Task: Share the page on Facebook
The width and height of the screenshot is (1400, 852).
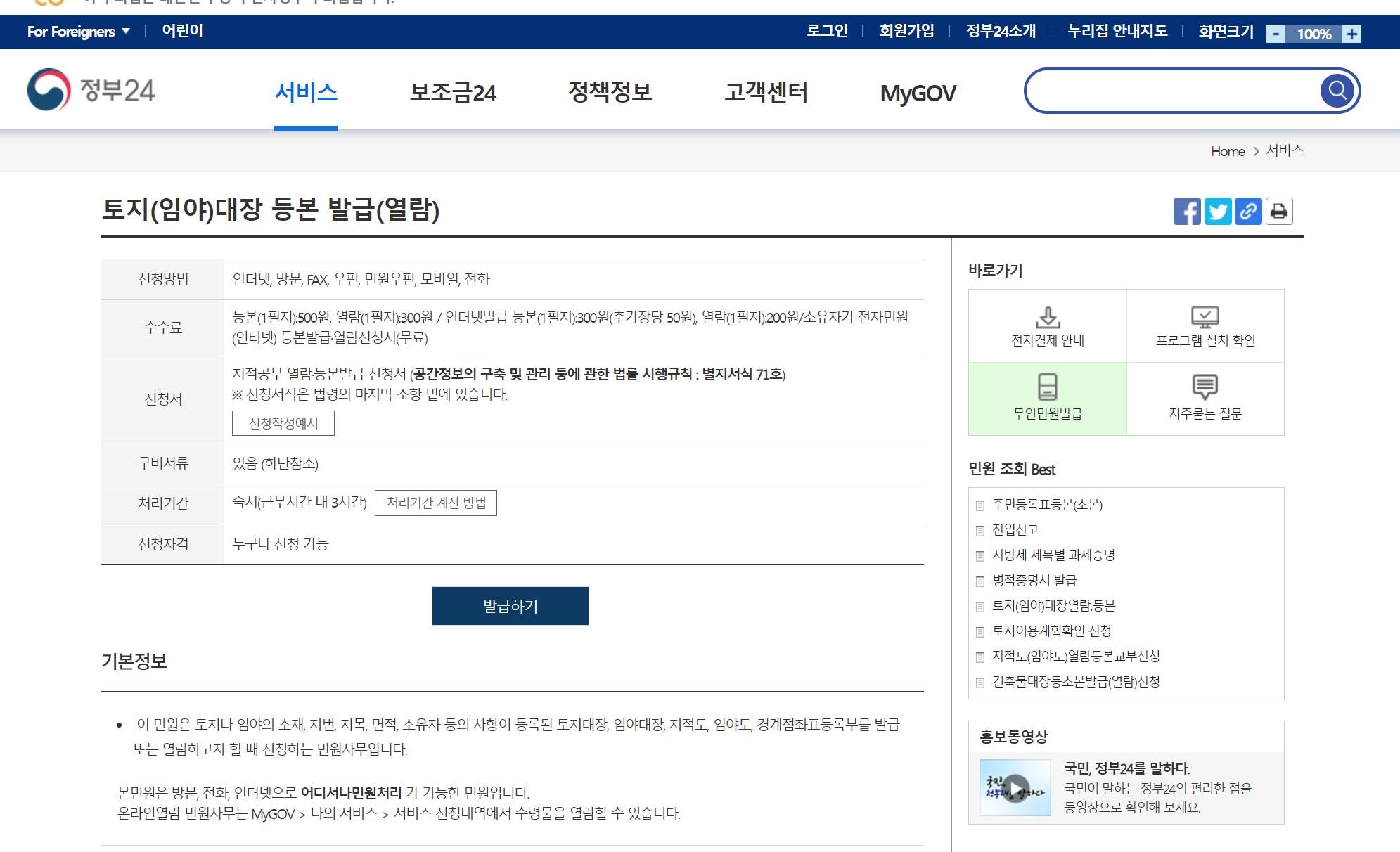Action: coord(1188,211)
